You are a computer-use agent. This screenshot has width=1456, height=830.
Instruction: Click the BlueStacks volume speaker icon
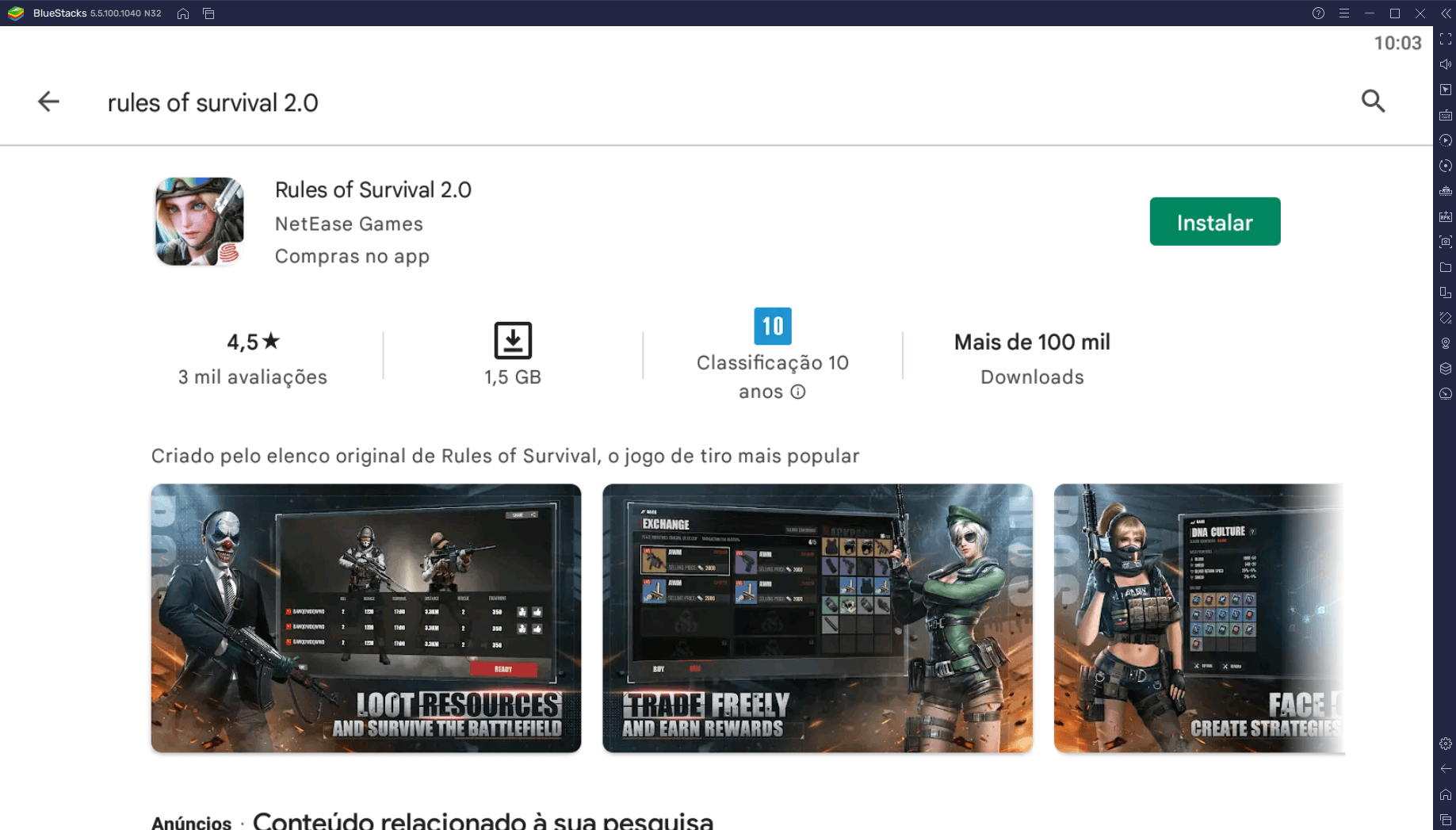1446,64
